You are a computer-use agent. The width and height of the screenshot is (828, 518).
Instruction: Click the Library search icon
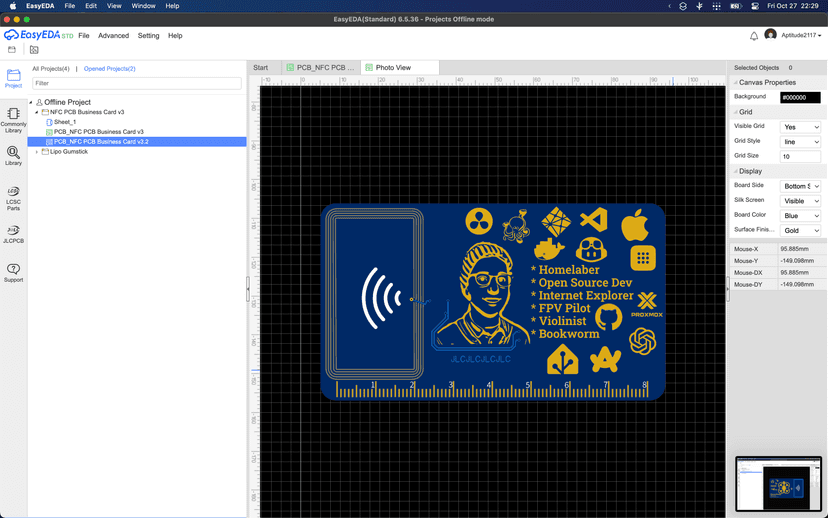(x=13, y=156)
